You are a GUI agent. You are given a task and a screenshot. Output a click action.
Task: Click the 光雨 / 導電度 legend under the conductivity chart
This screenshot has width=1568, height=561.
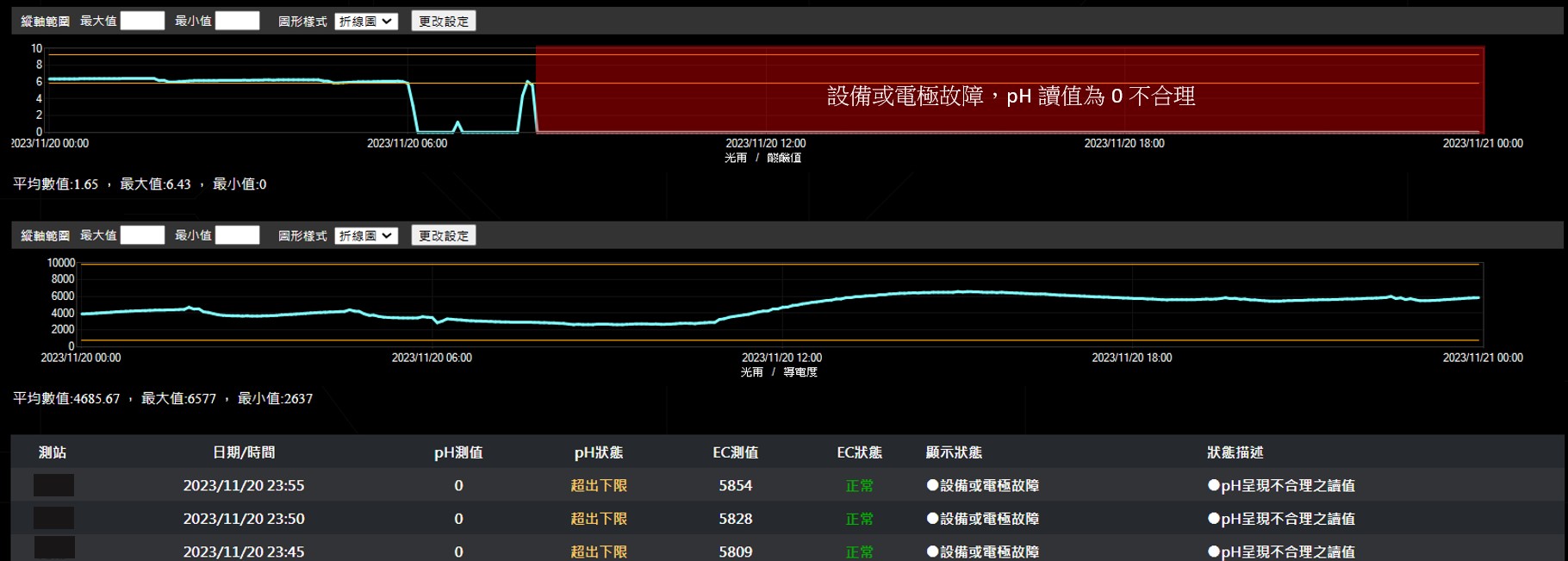[x=779, y=372]
